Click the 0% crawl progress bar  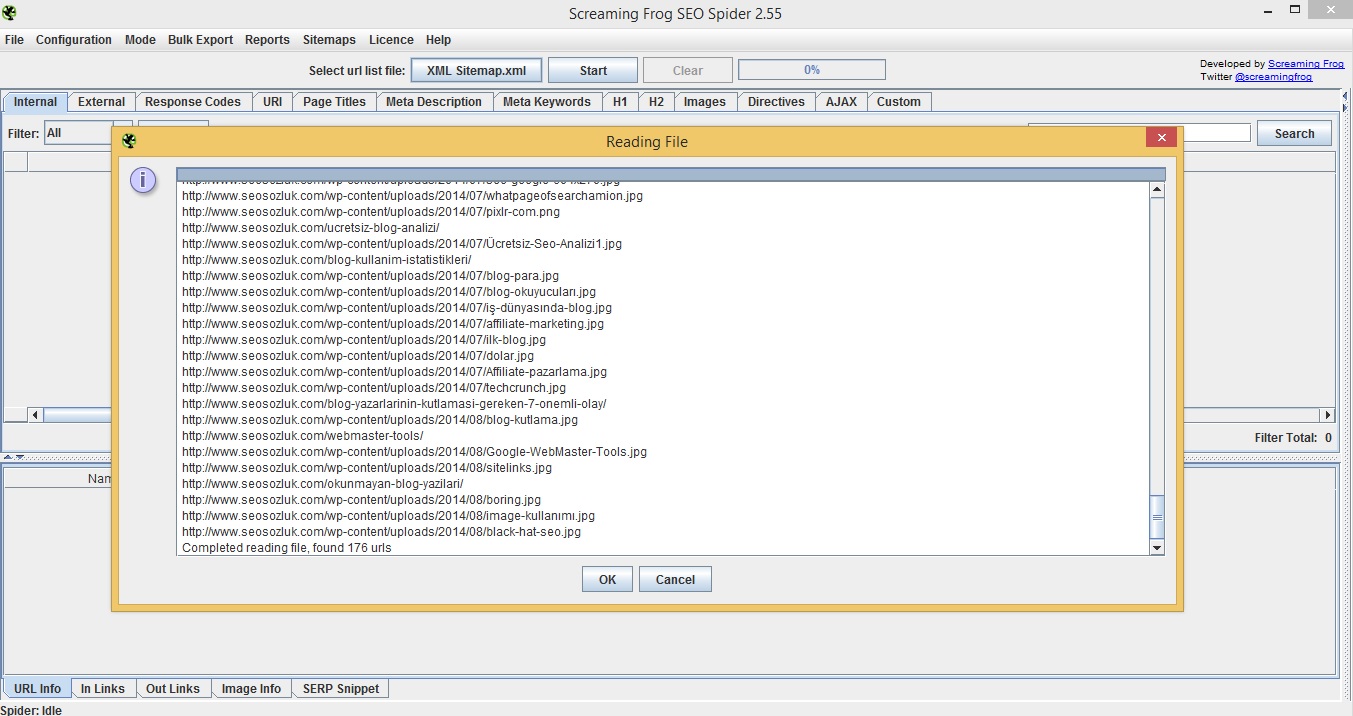coord(812,70)
